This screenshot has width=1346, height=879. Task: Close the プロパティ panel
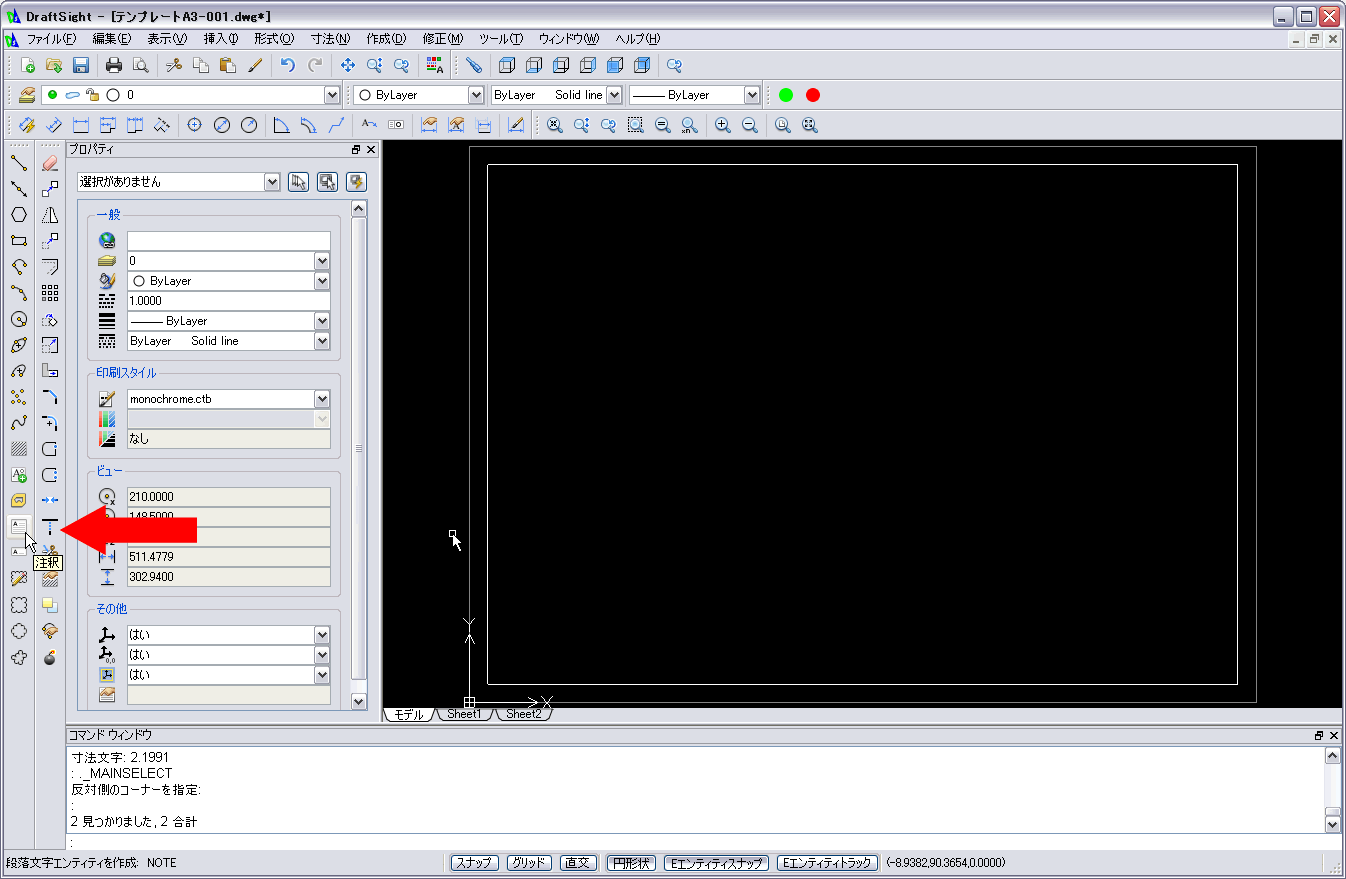371,149
